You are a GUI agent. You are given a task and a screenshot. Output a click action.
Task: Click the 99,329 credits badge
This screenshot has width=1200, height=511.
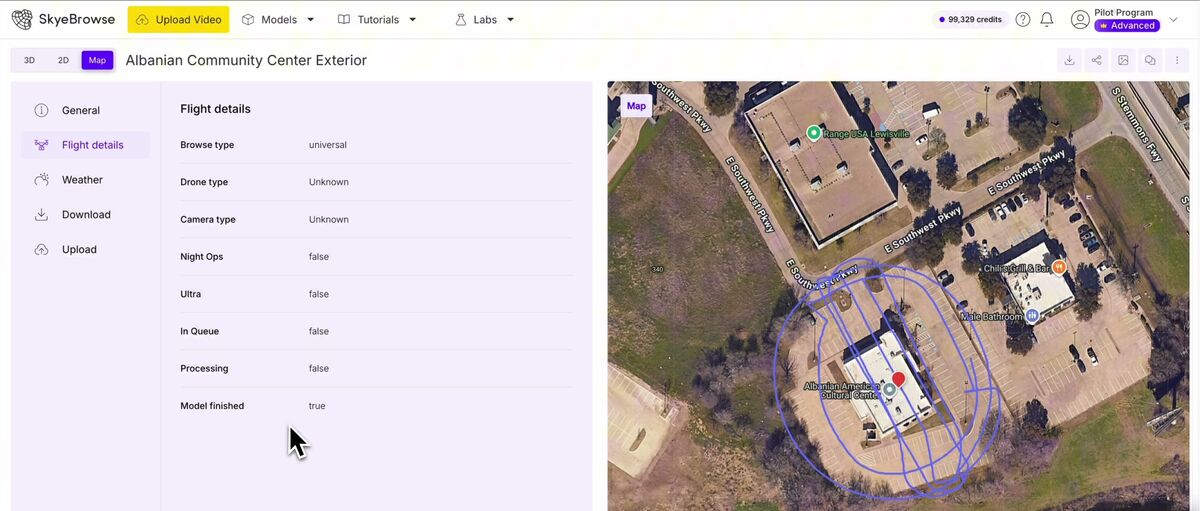click(971, 19)
